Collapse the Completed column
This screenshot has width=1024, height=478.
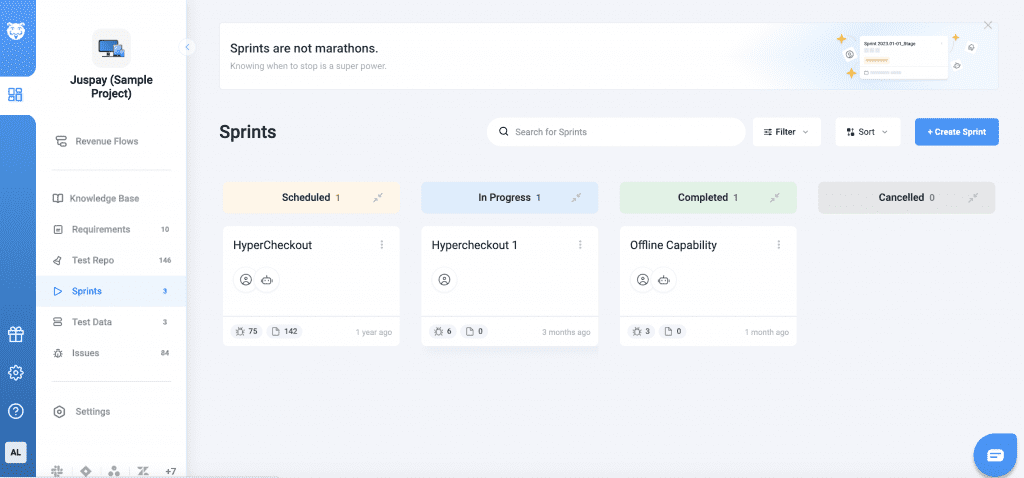point(774,198)
